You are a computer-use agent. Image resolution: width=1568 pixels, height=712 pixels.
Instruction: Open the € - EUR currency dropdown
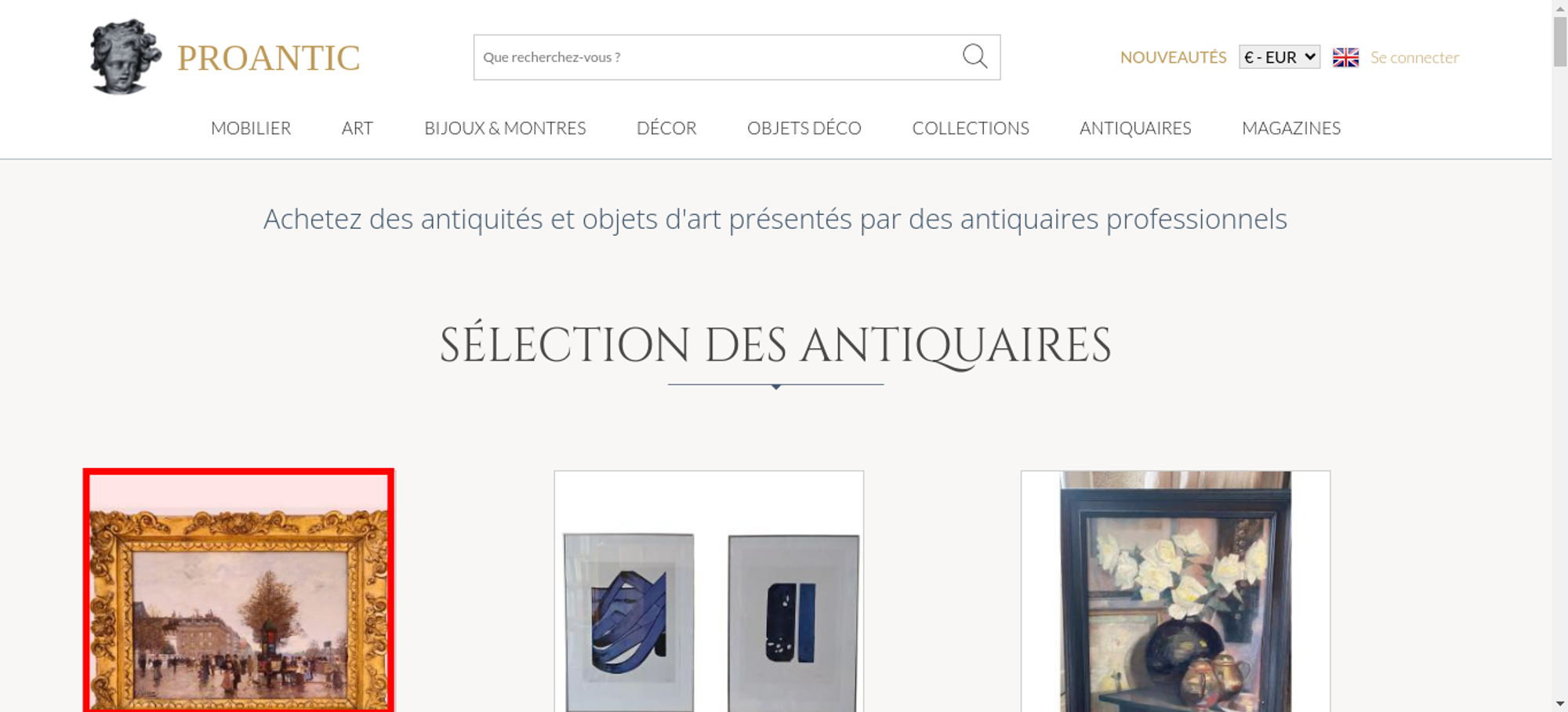pyautogui.click(x=1279, y=57)
